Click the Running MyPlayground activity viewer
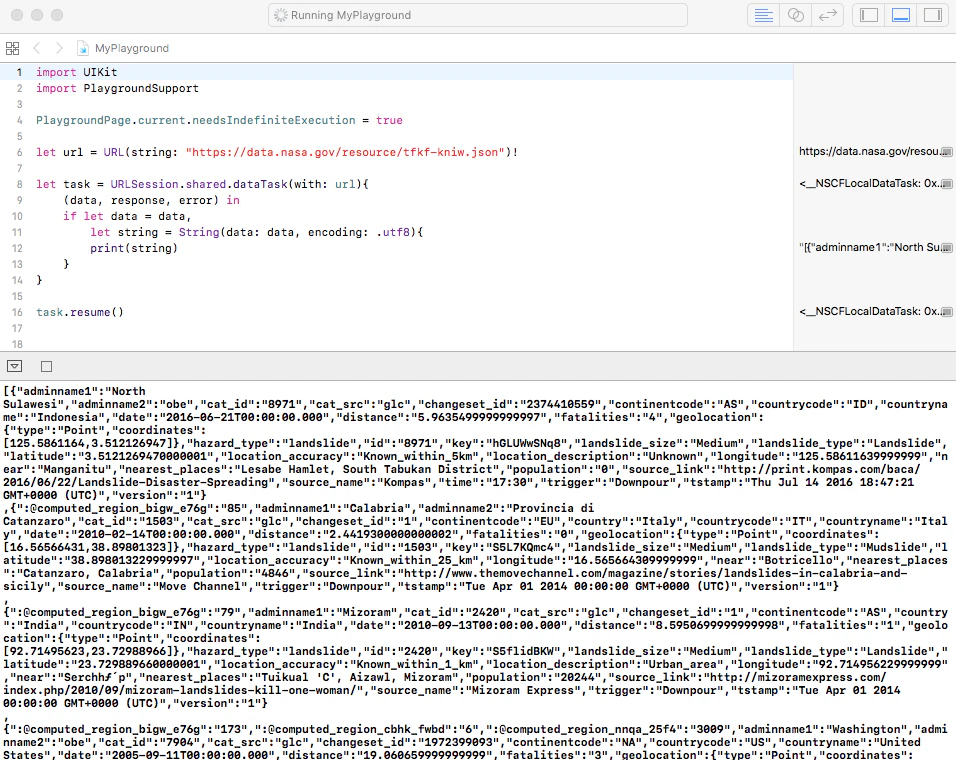956x760 pixels. point(478,15)
